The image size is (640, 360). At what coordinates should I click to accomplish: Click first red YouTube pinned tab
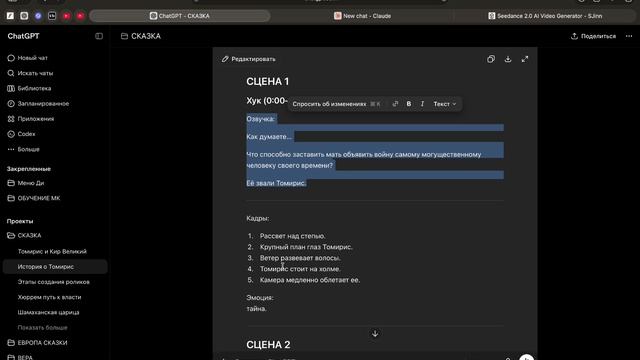[x=66, y=16]
